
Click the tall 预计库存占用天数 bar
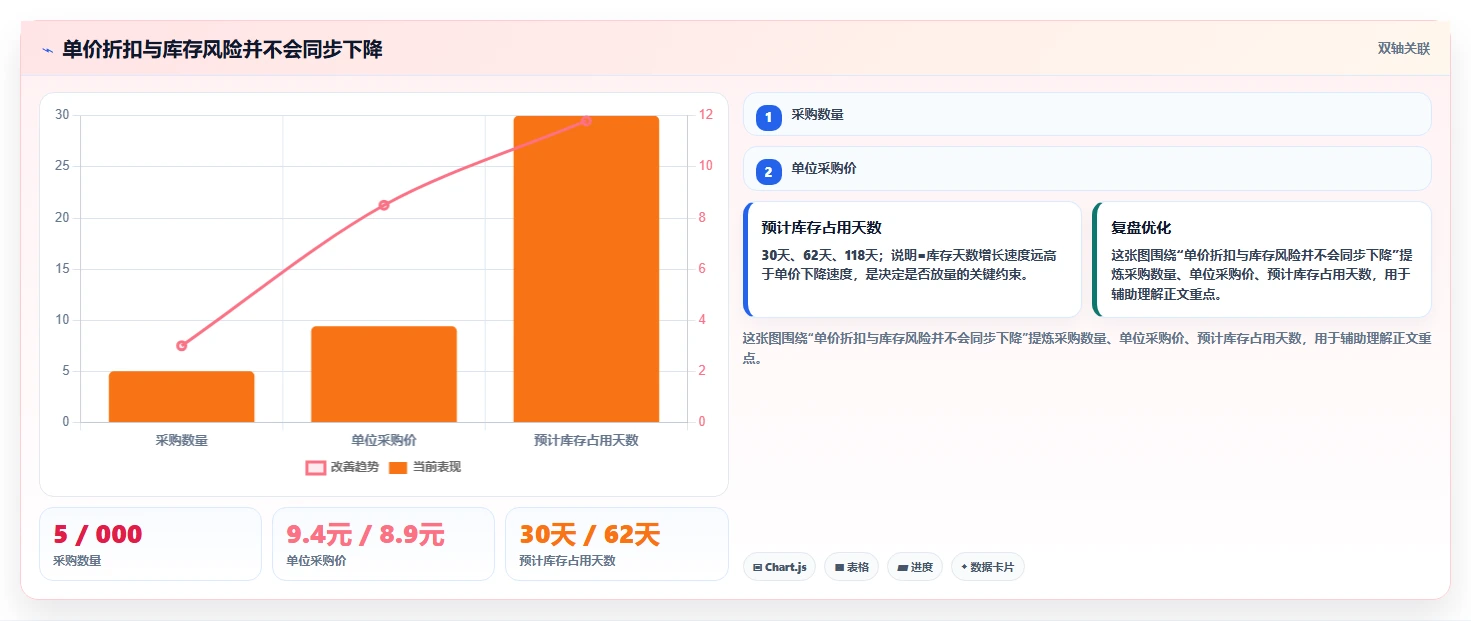tap(586, 269)
